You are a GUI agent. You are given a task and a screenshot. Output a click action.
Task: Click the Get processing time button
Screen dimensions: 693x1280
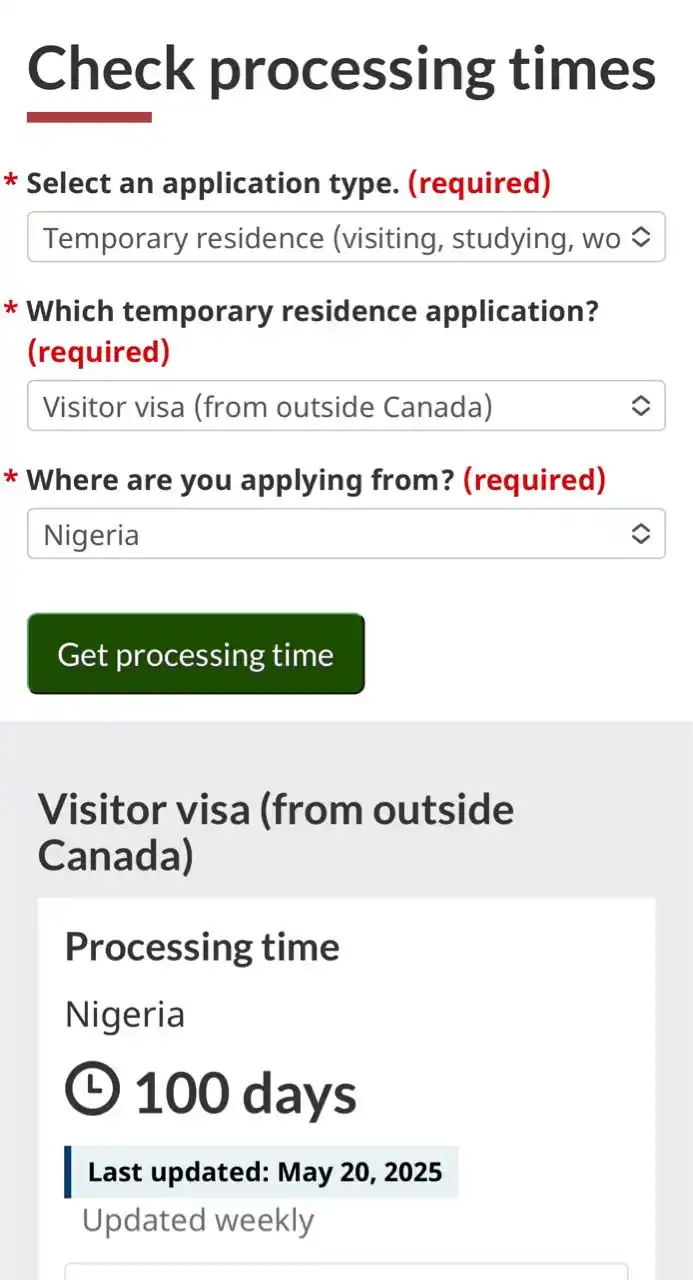click(x=196, y=654)
